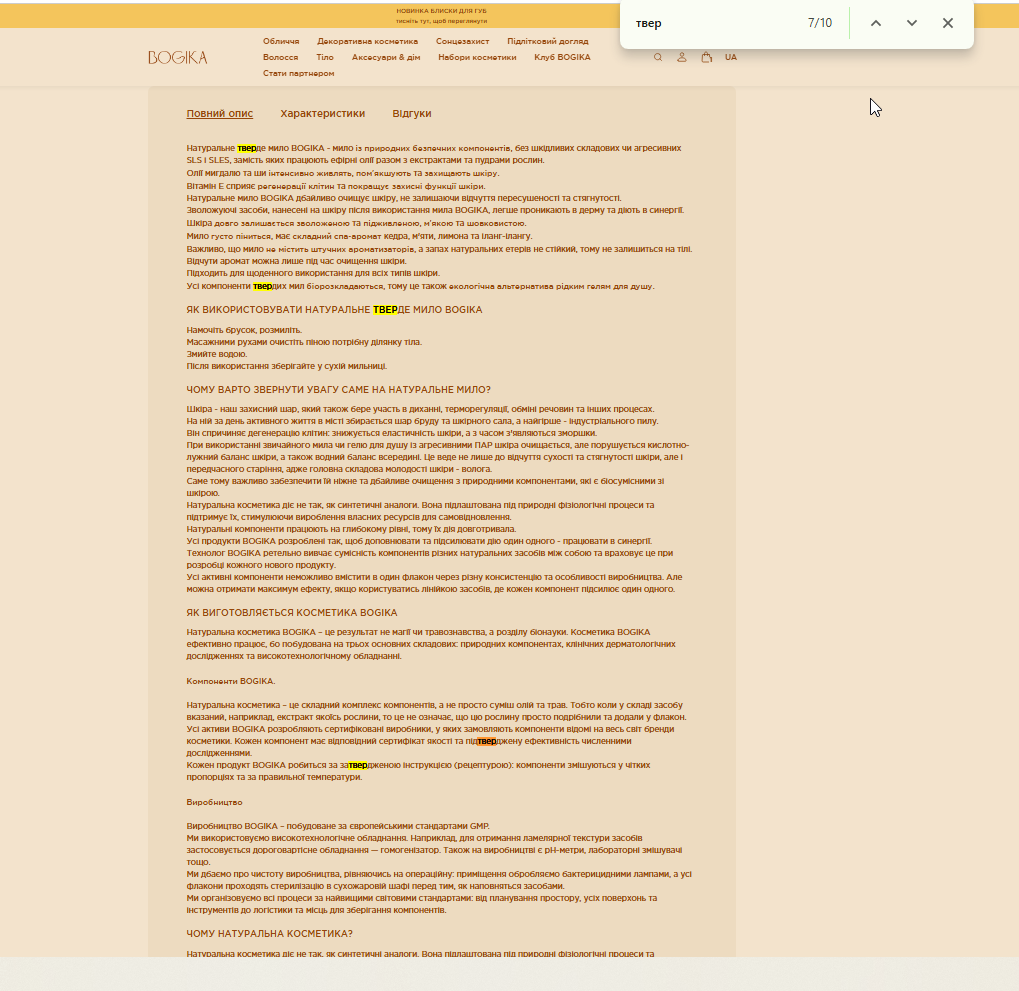Open the Декоративна косметика menu
Image resolution: width=1019 pixels, height=991 pixels.
click(367, 41)
